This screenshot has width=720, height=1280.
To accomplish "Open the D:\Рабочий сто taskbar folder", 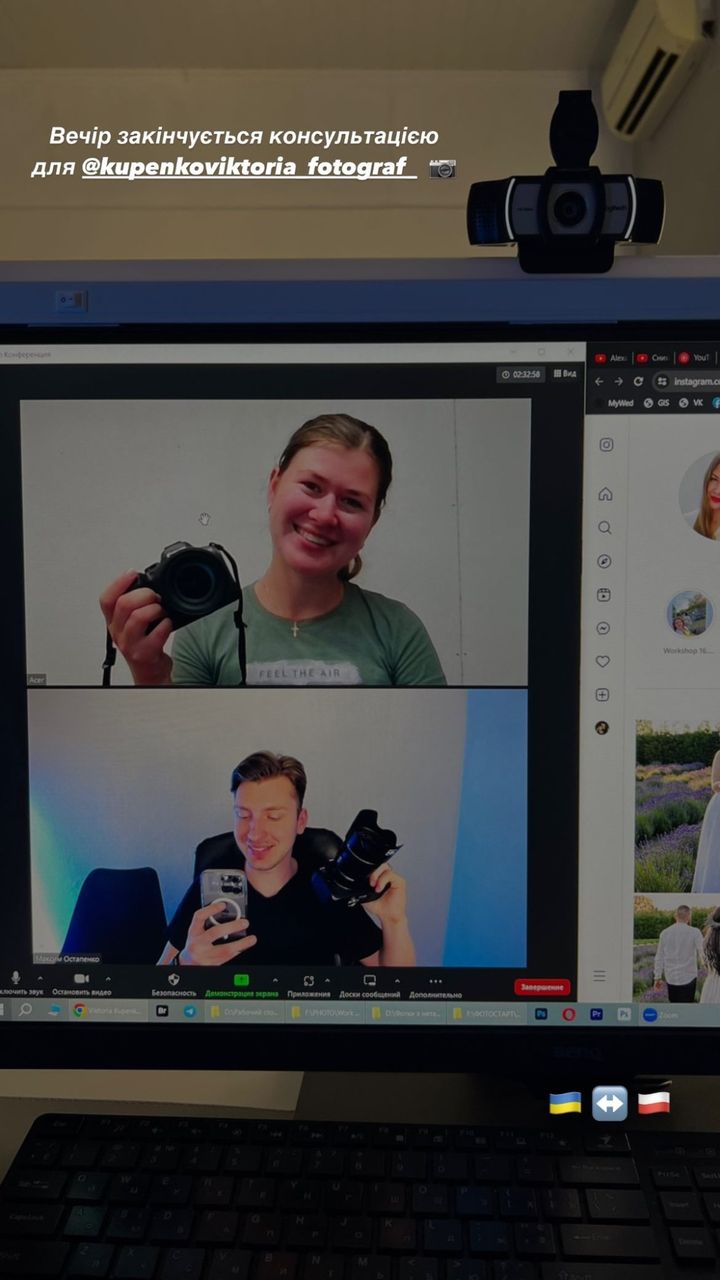I will click(x=244, y=1012).
